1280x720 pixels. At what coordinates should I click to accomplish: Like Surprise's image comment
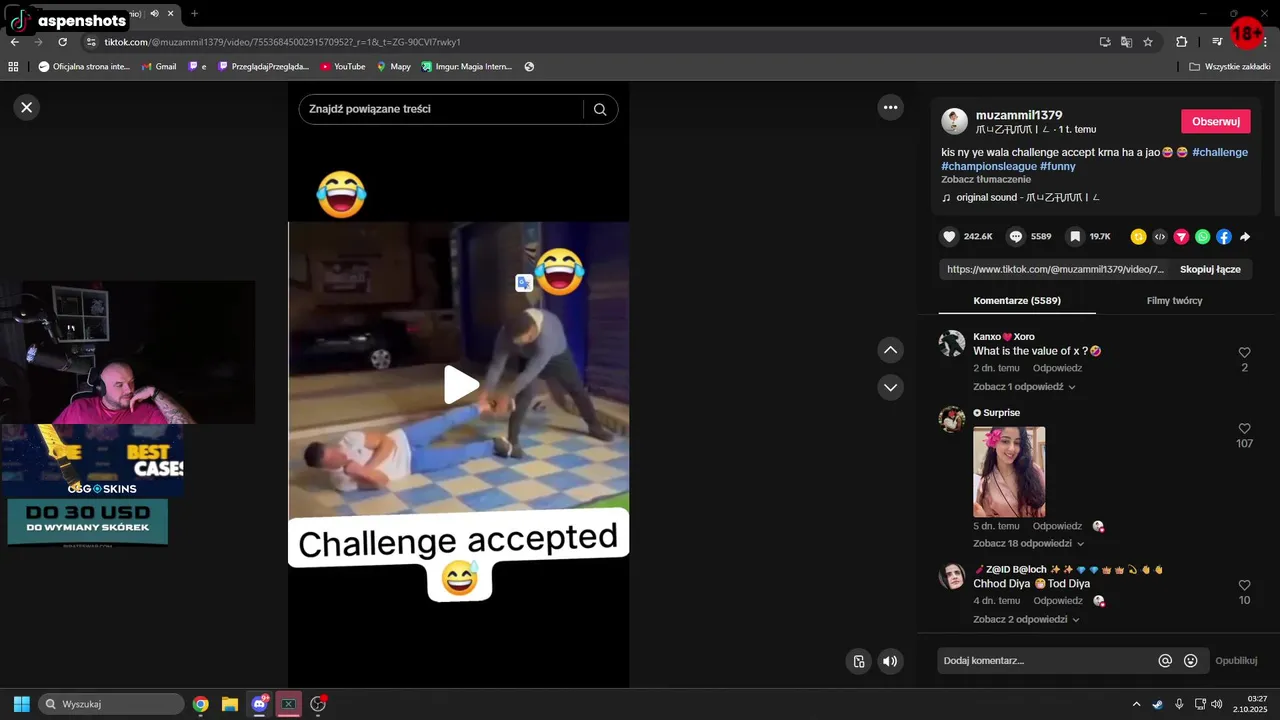[1244, 428]
